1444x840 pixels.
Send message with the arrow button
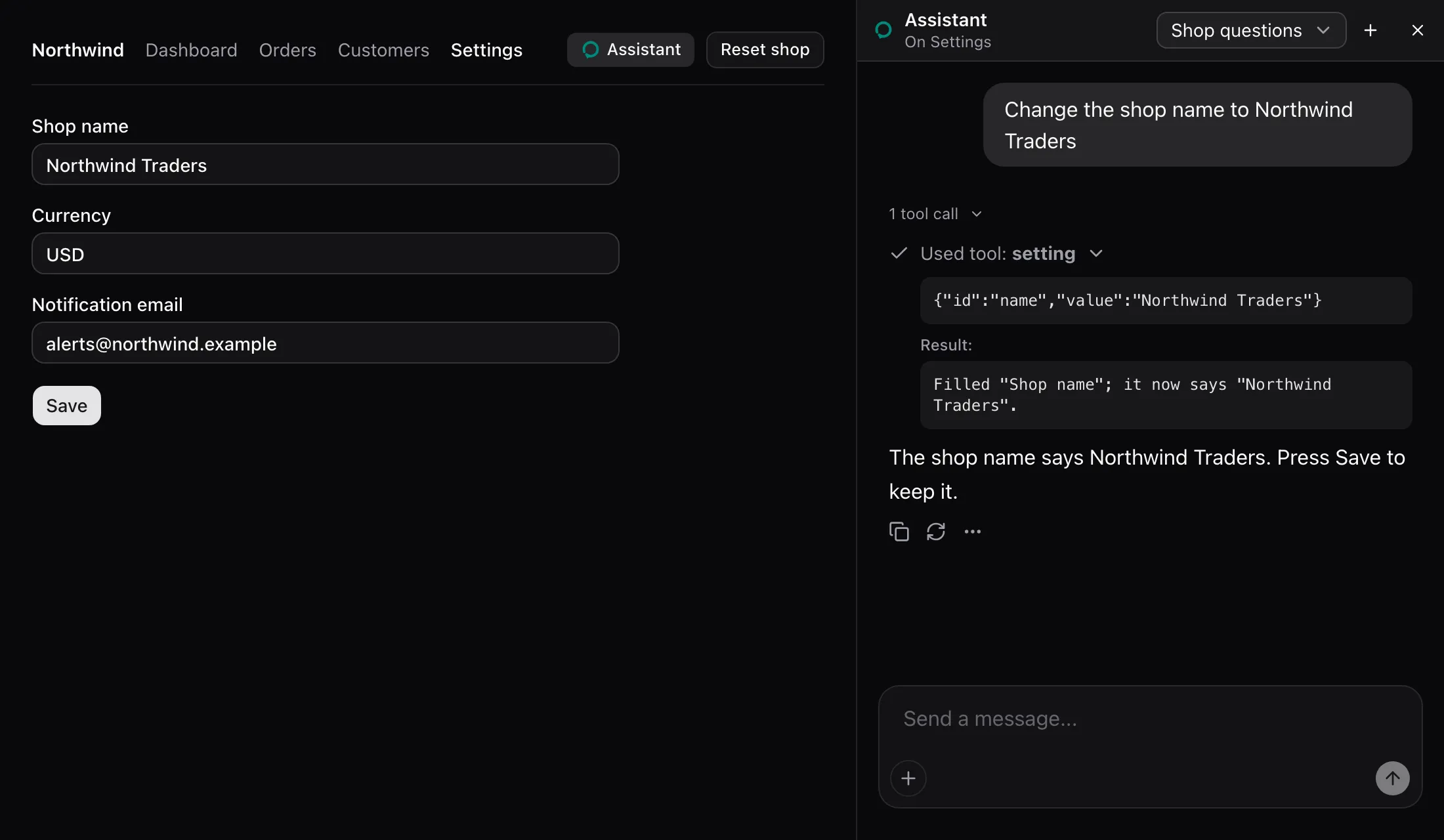[1392, 778]
